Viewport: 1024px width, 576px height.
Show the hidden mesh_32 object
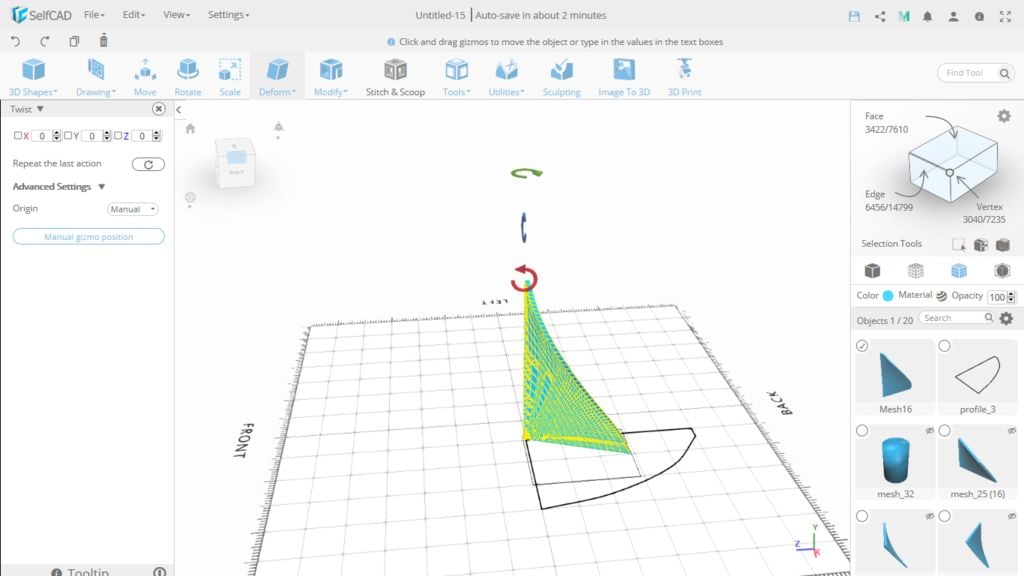click(930, 430)
